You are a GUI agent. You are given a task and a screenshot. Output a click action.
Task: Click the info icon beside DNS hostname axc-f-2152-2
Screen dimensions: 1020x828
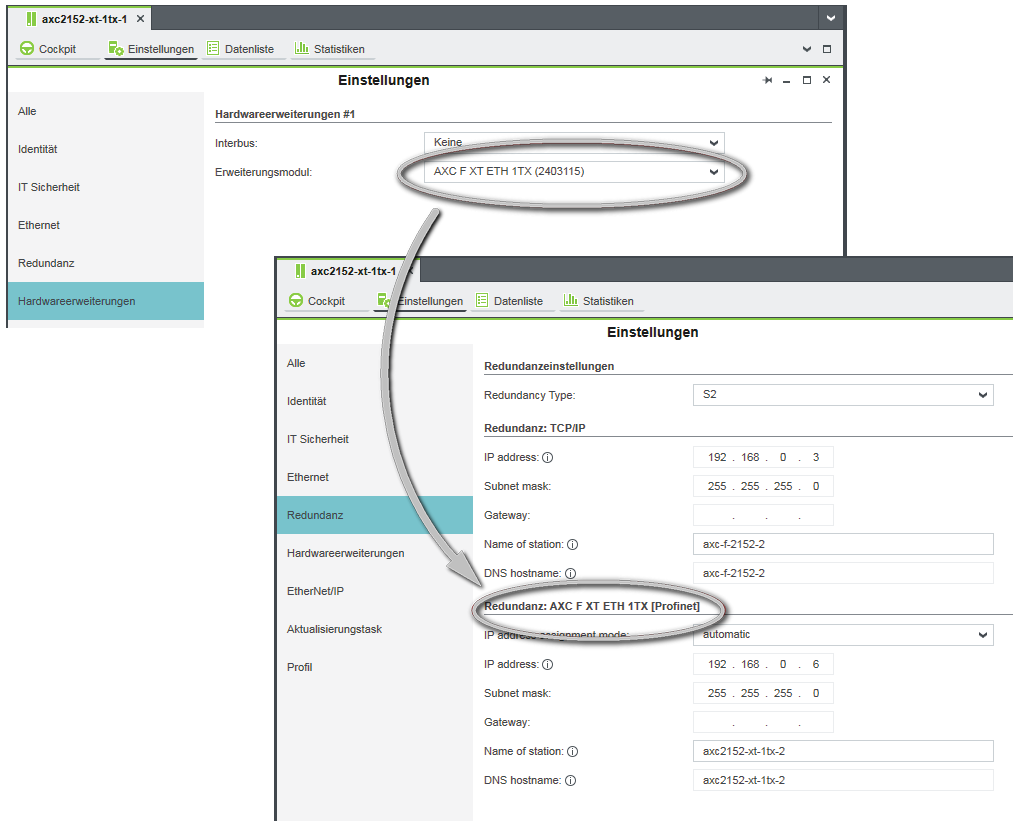(x=569, y=574)
